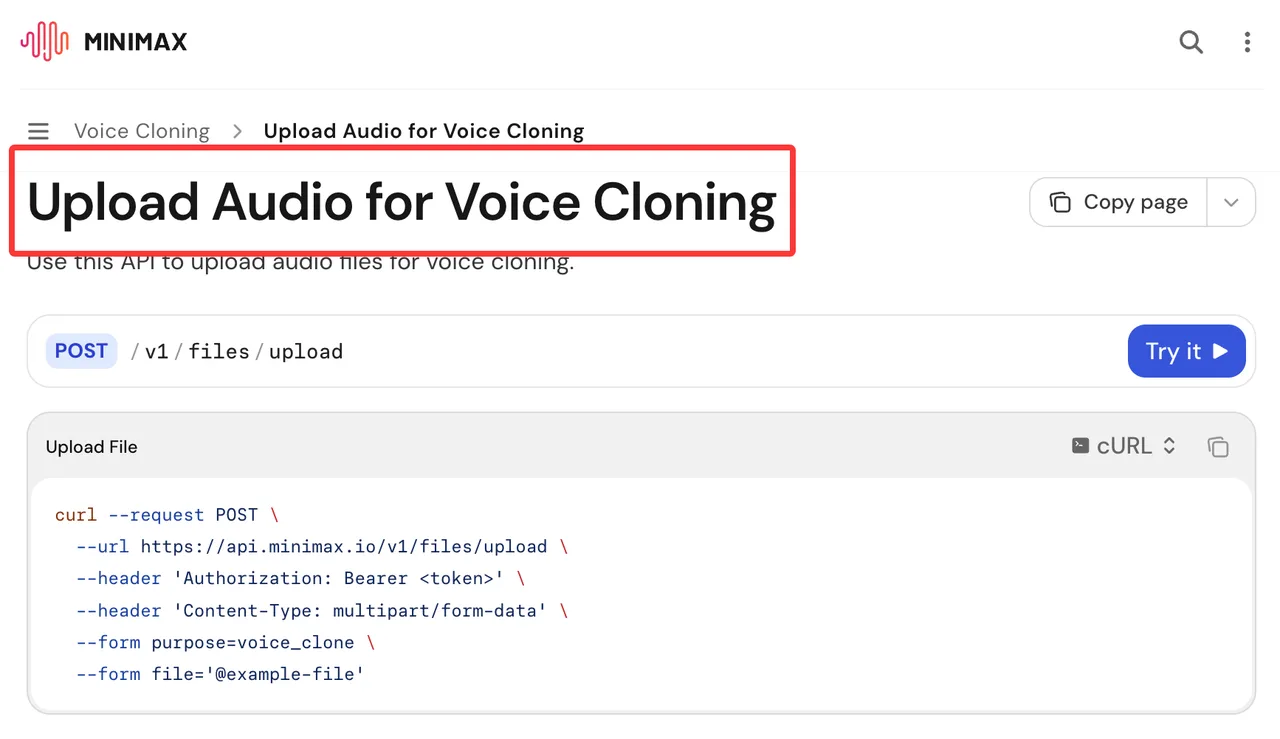Expand the Copy page dropdown chevron
1280x739 pixels.
1231,202
